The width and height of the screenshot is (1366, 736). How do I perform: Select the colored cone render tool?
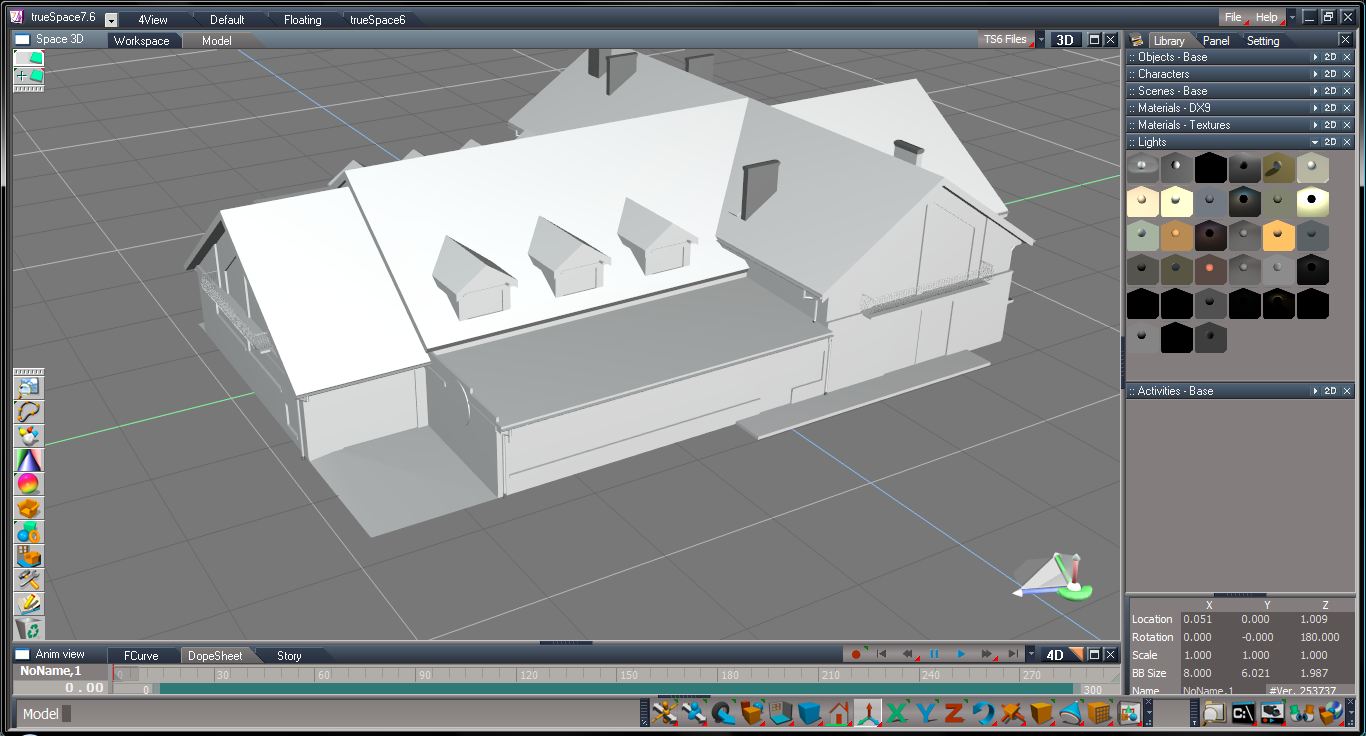tap(28, 460)
